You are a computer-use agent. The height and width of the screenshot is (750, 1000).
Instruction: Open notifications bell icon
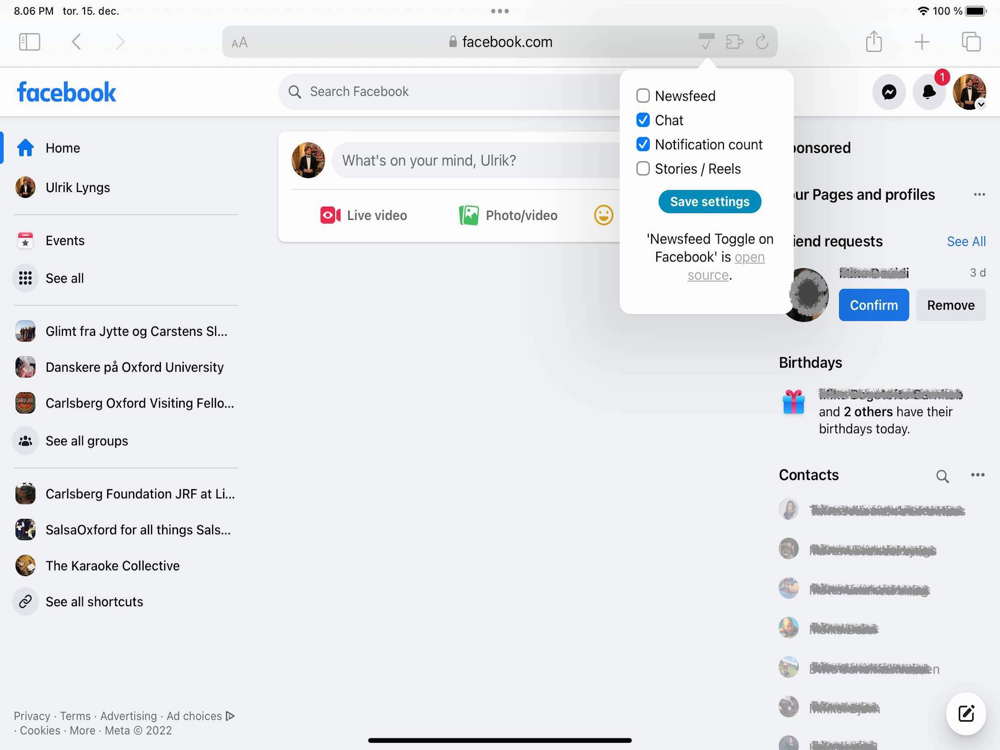pyautogui.click(x=929, y=92)
